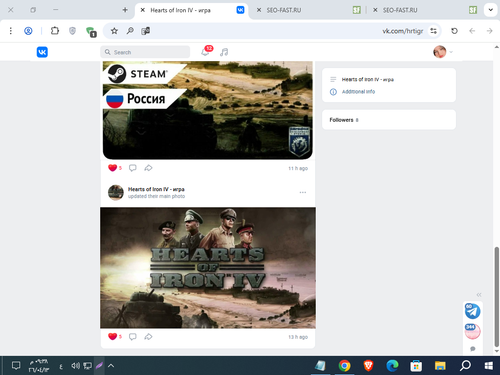Select Hearts of Iron IV - игра sidebar title
This screenshot has height=375, width=500.
(x=368, y=79)
